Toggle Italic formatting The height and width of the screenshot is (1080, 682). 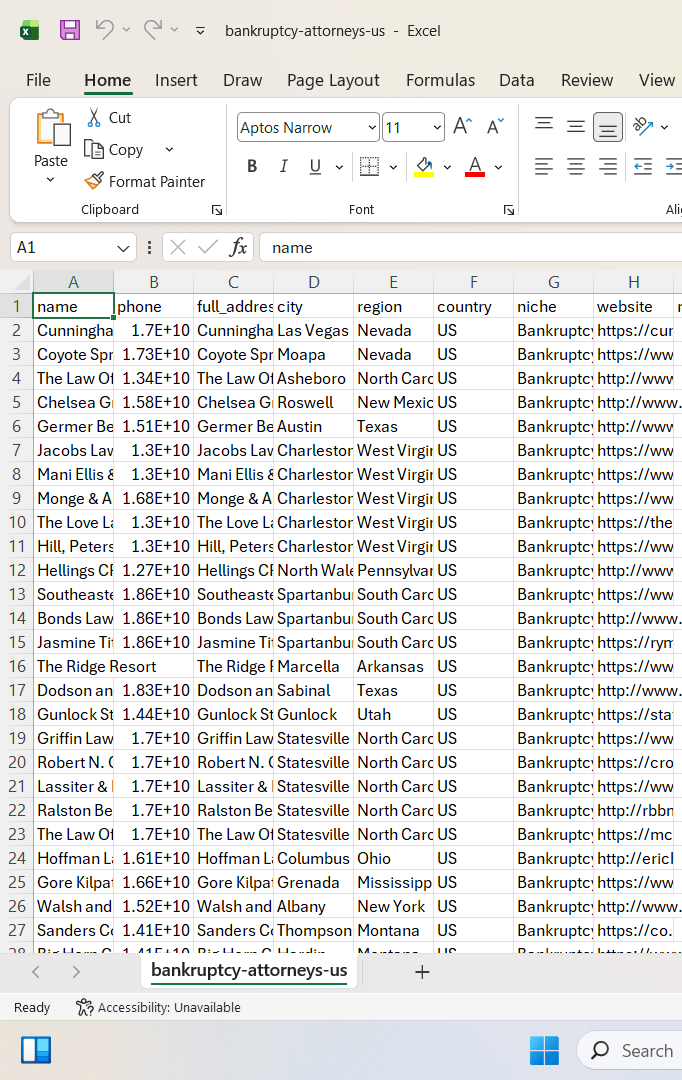pyautogui.click(x=283, y=166)
